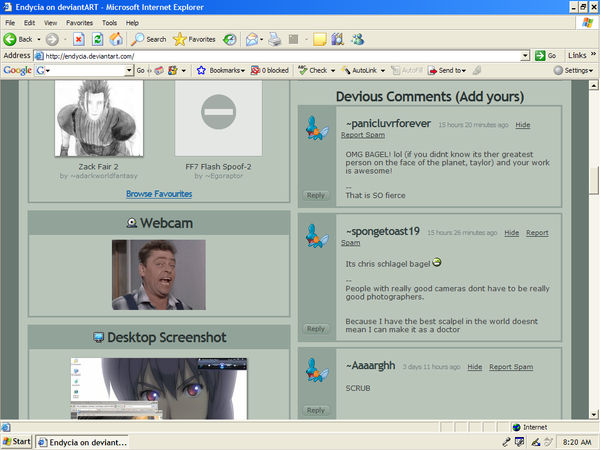Open the Google toolbar options dropdown arrow

tap(184, 71)
